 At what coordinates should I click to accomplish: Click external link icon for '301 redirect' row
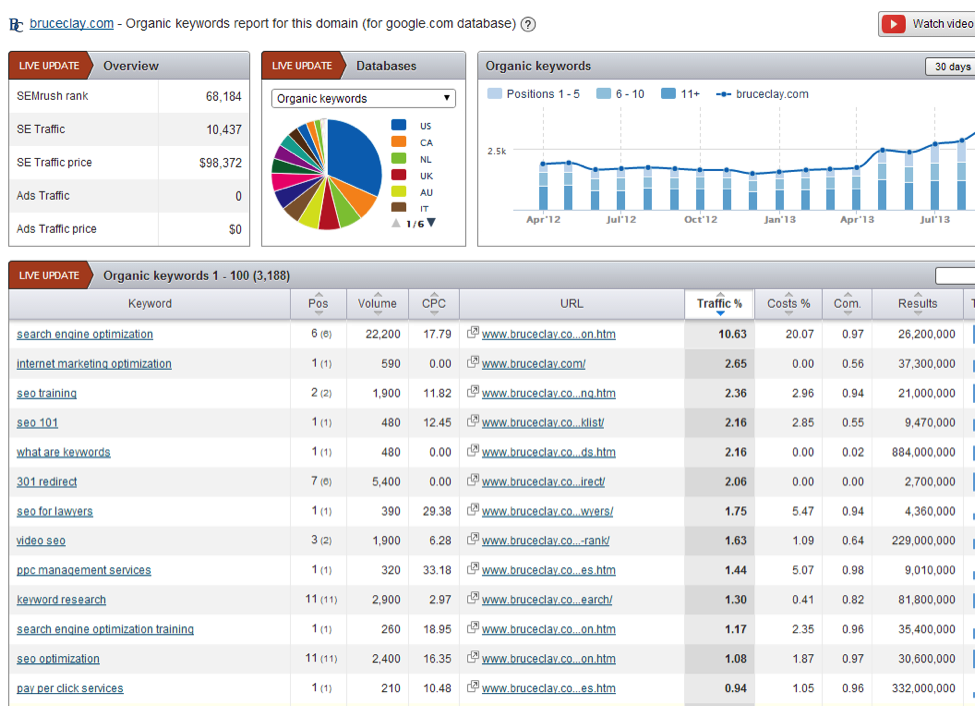point(473,479)
